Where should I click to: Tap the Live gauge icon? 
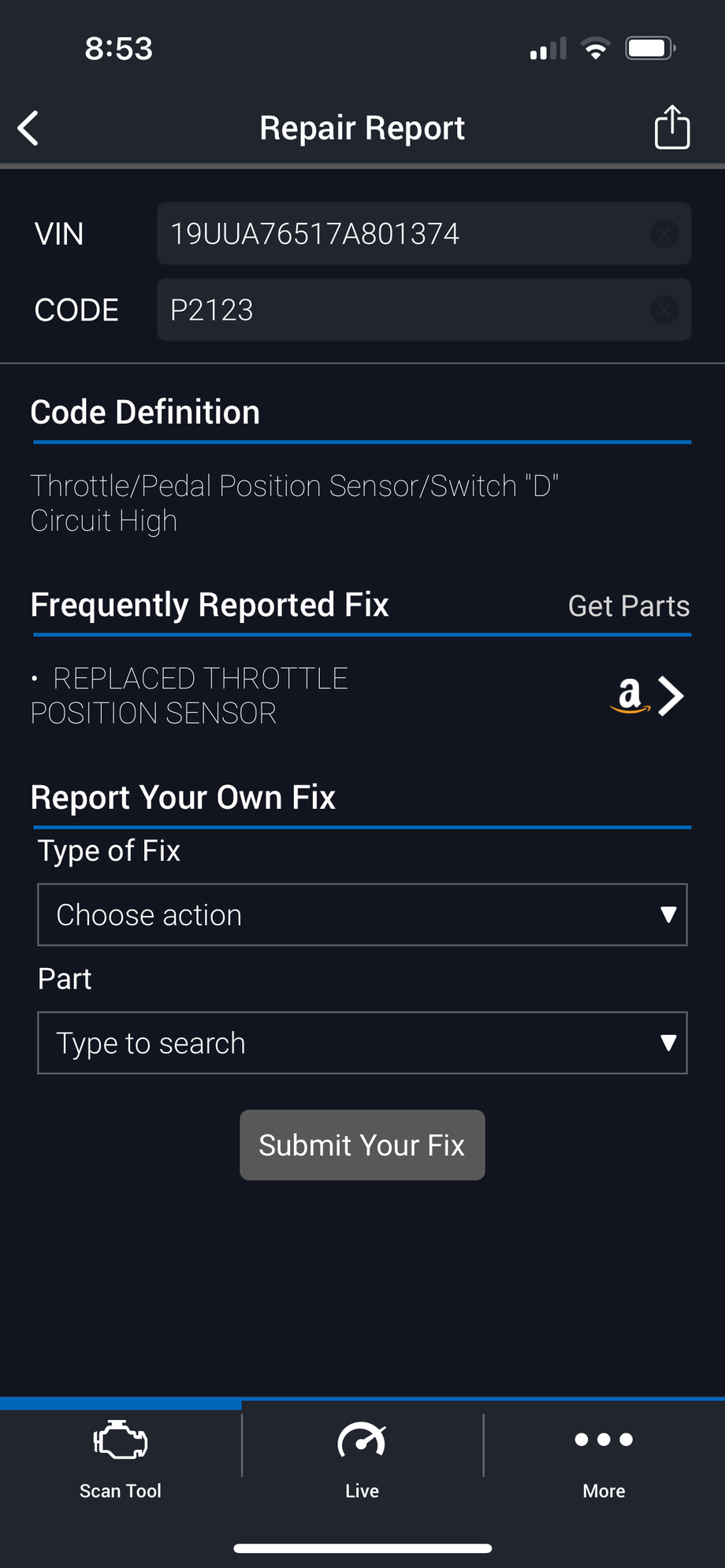coord(362,1441)
